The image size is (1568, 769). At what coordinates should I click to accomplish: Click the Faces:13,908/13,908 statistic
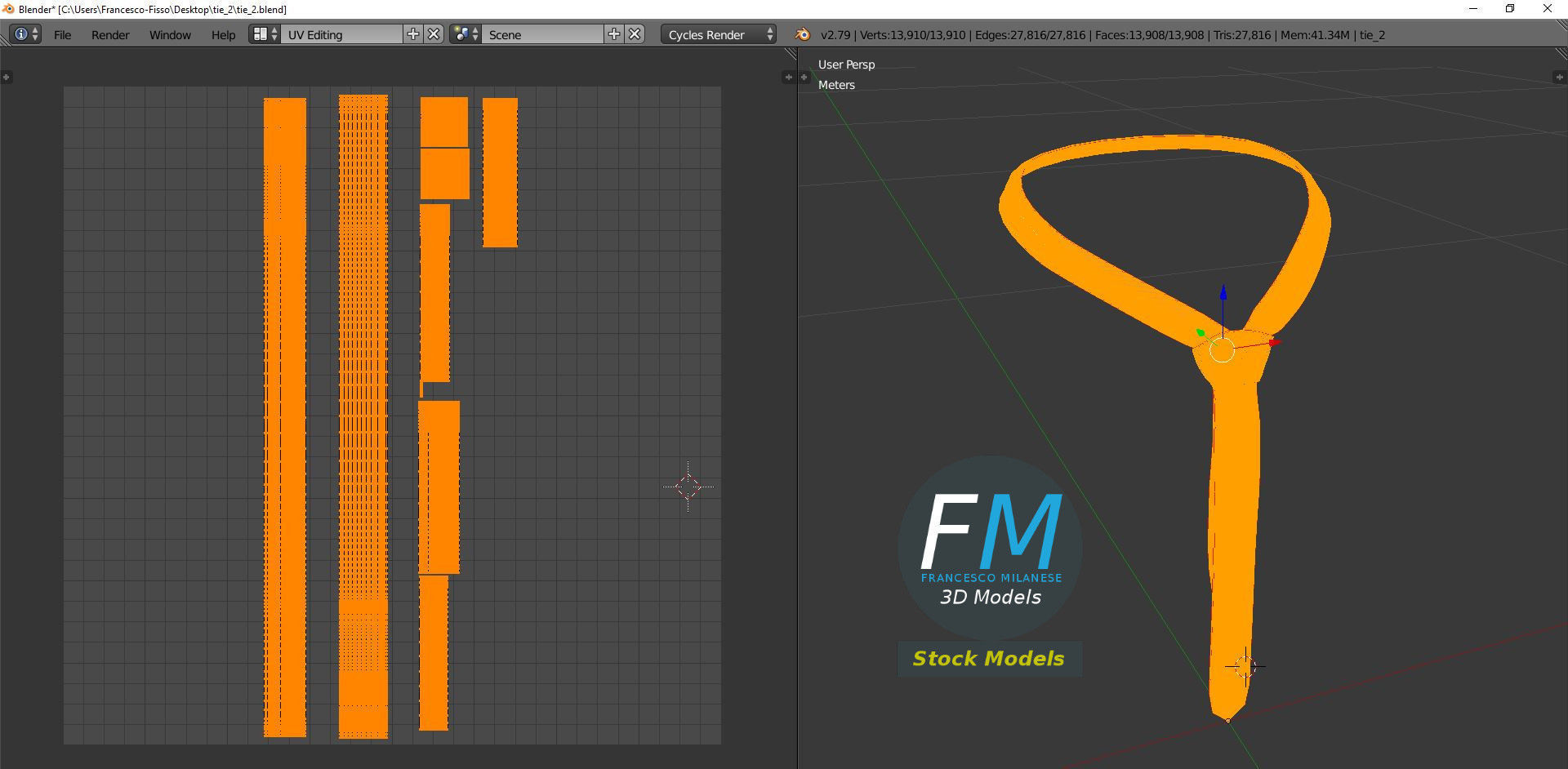[1150, 35]
